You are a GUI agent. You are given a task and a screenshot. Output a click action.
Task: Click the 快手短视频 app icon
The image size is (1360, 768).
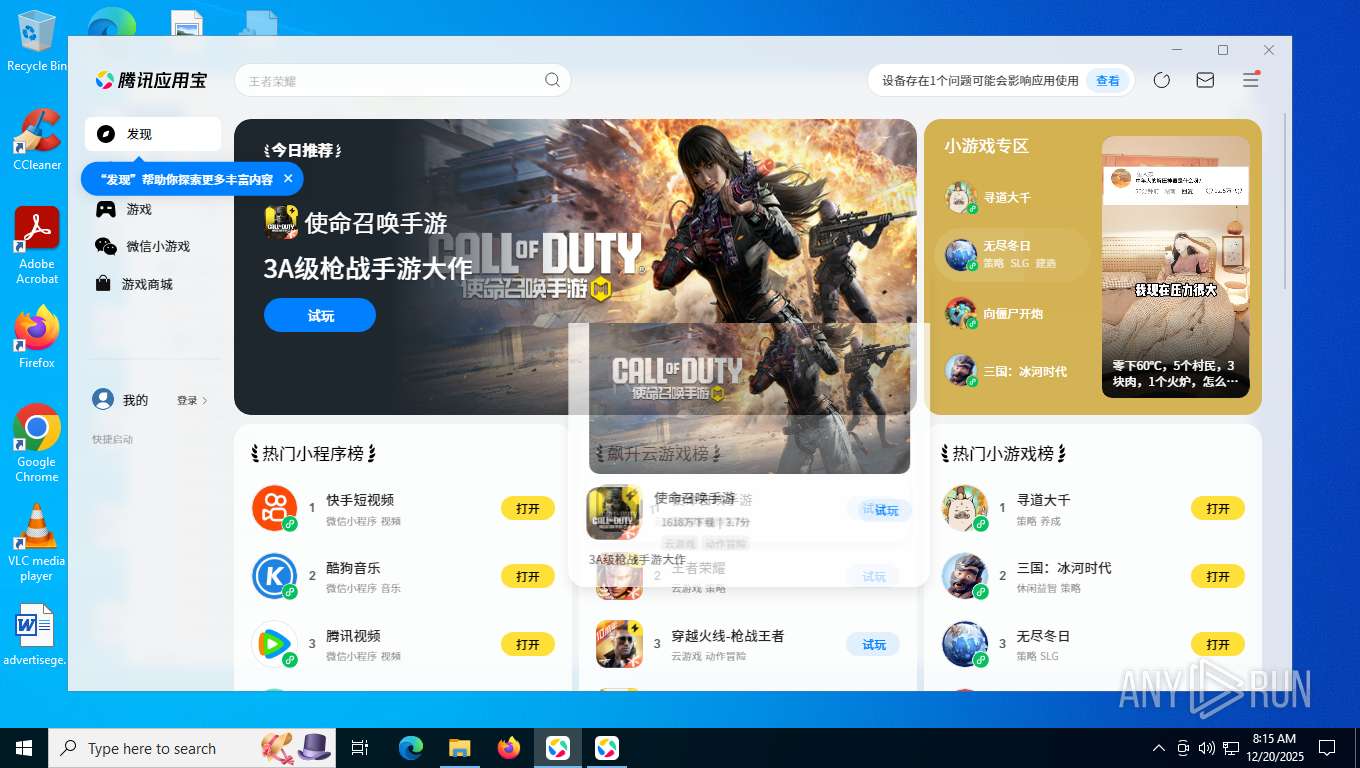(x=274, y=508)
